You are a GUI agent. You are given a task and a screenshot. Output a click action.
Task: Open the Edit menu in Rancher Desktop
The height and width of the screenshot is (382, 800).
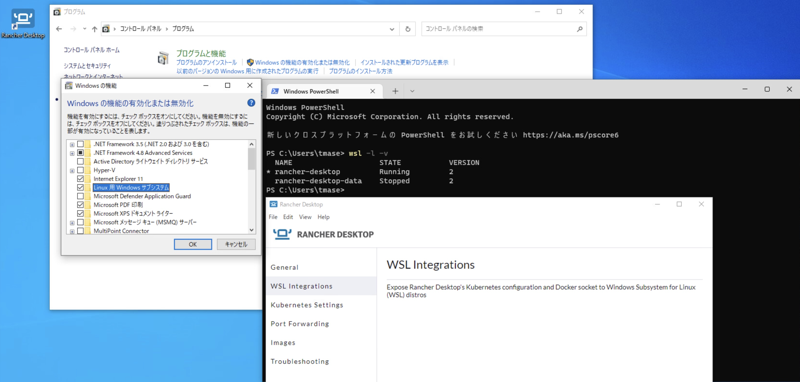[x=288, y=217]
